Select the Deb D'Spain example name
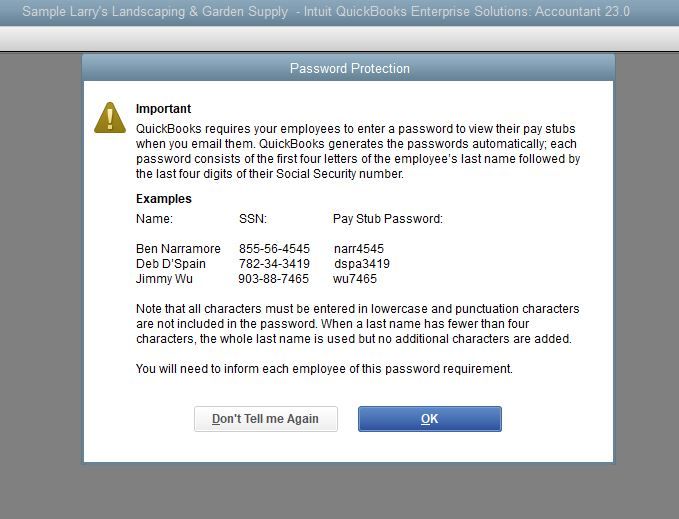 [x=171, y=264]
